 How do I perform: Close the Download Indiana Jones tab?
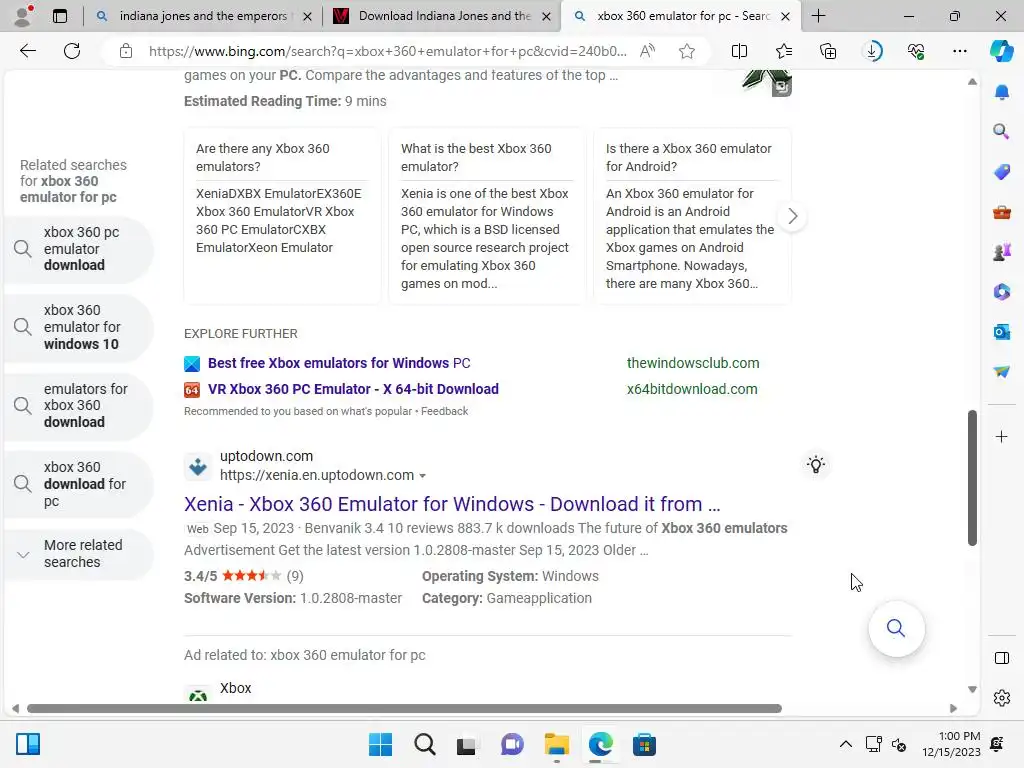(547, 16)
